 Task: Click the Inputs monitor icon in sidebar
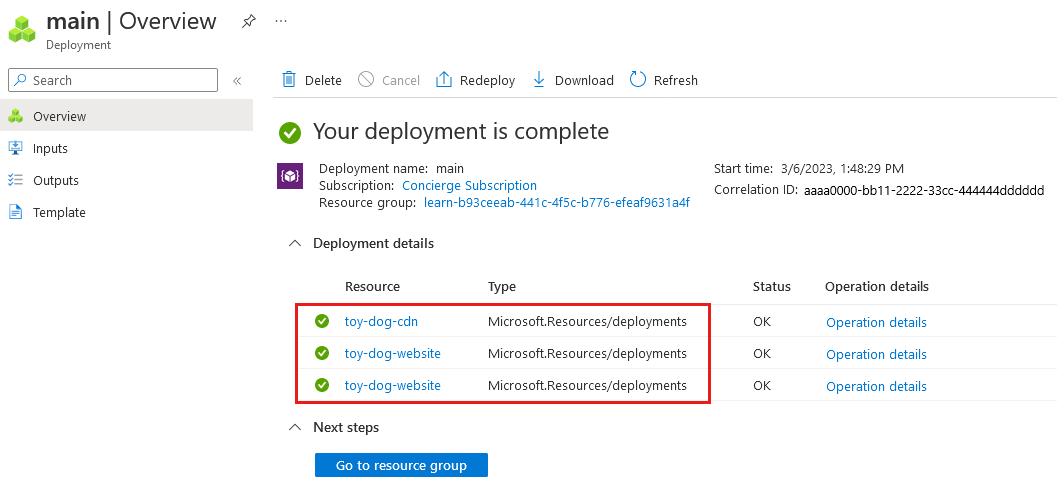(x=16, y=148)
